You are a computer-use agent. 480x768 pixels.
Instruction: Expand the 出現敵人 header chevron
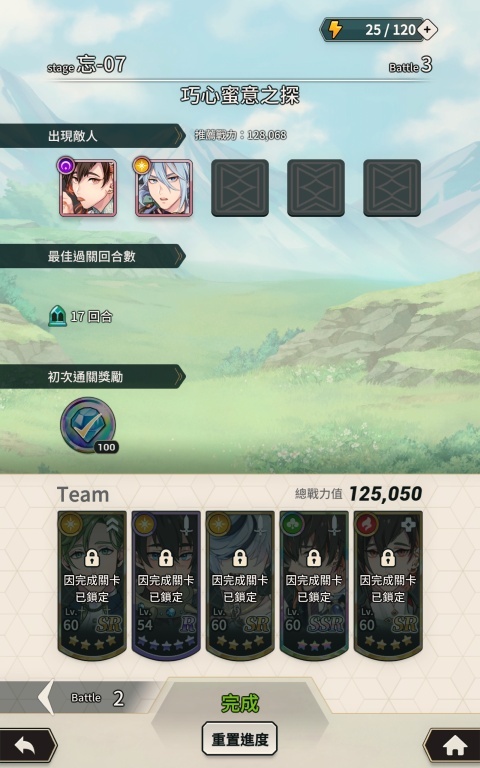(179, 136)
